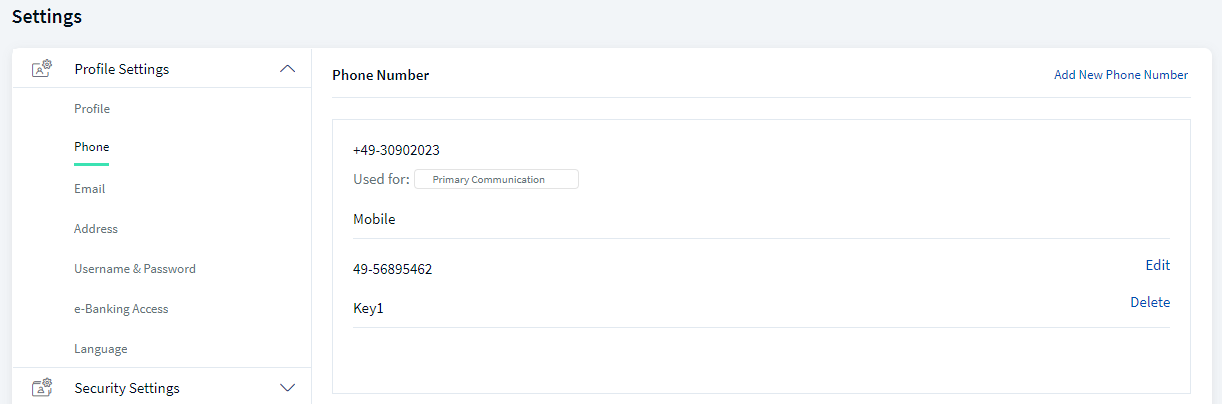Open the Primary Communication used-for field
The image size is (1222, 404).
[496, 180]
